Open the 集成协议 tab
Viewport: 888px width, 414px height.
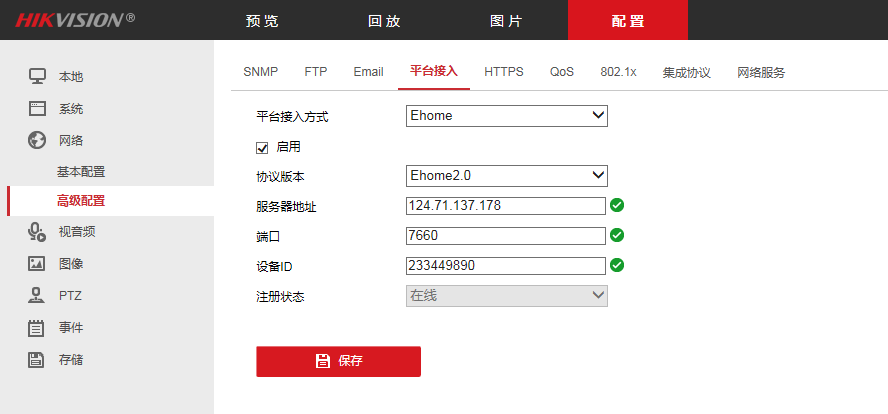[686, 72]
